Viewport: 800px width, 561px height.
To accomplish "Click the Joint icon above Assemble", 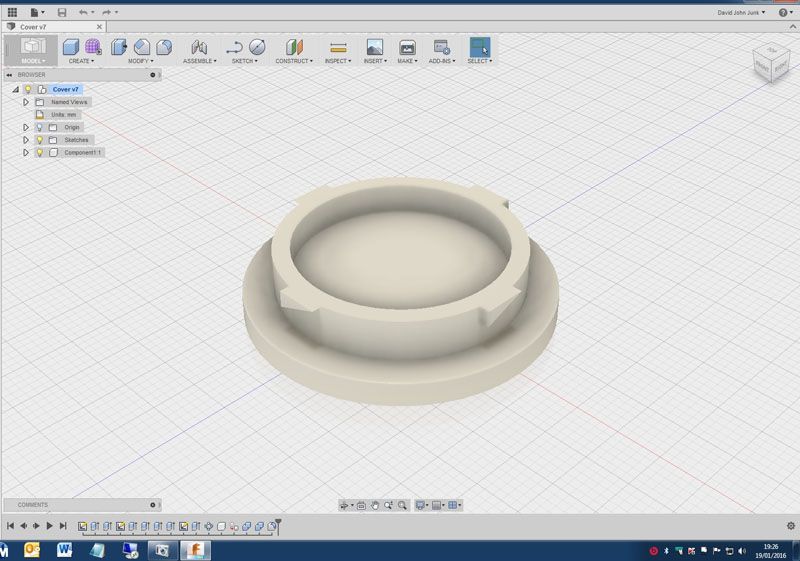I will 199,47.
